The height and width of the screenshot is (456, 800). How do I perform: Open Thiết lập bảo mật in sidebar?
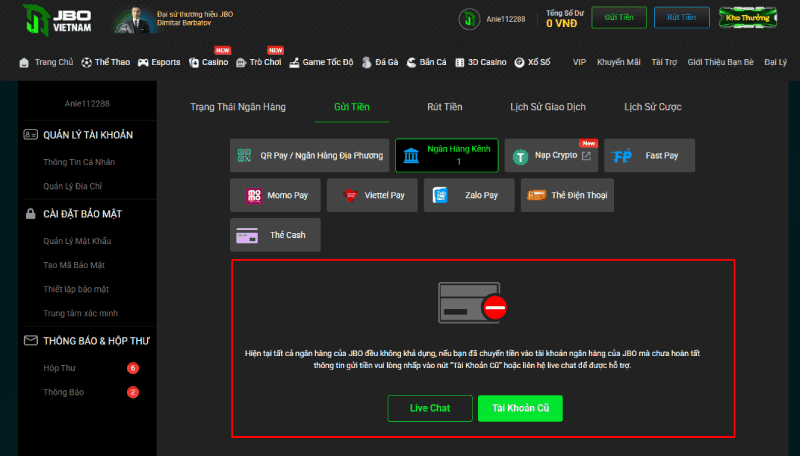[76, 289]
